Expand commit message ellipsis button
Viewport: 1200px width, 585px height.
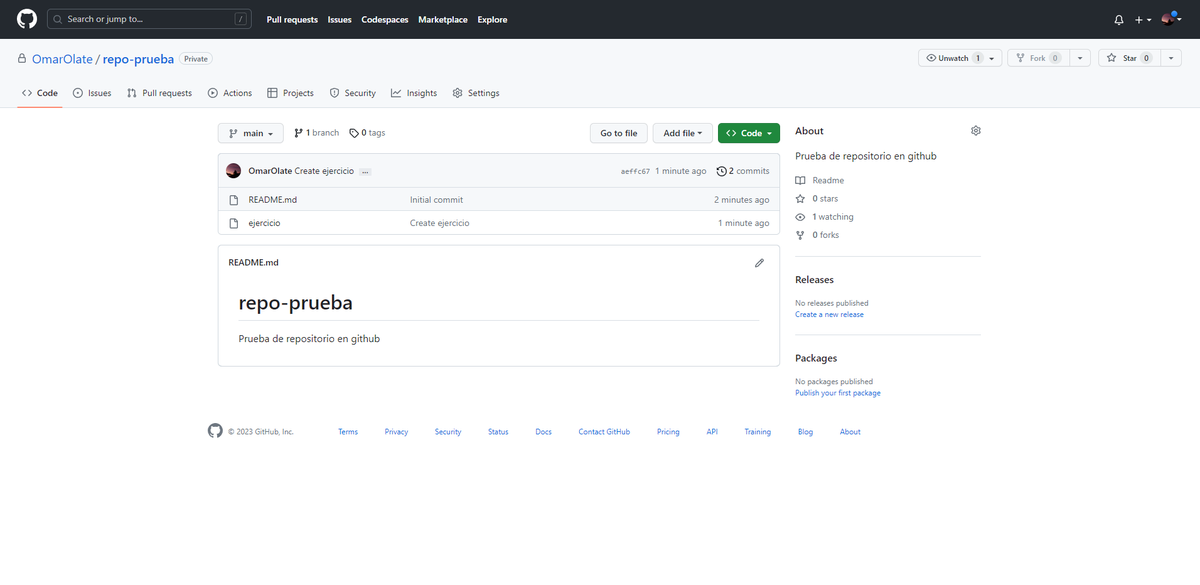click(x=366, y=172)
